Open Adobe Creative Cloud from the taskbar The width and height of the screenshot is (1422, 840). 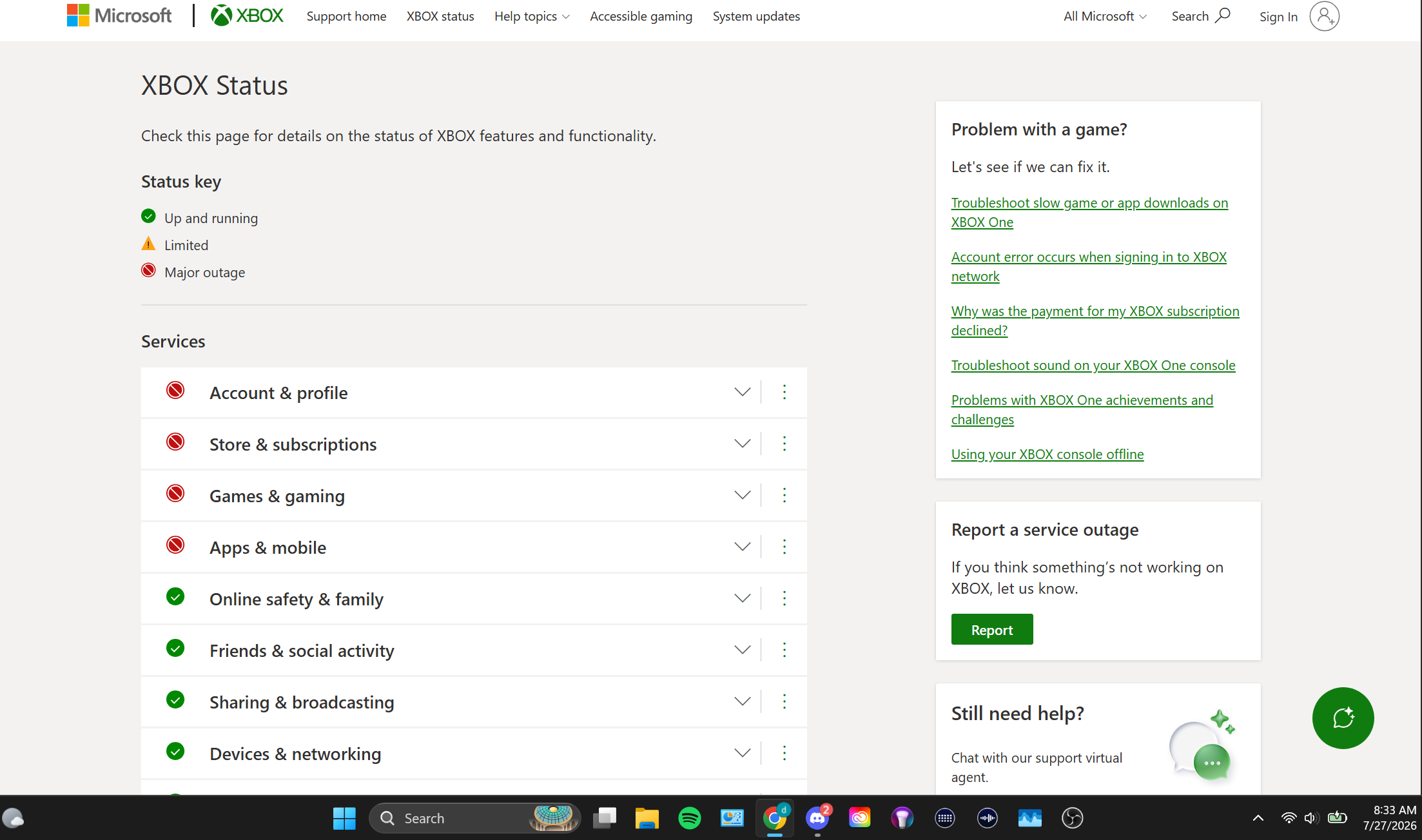860,819
